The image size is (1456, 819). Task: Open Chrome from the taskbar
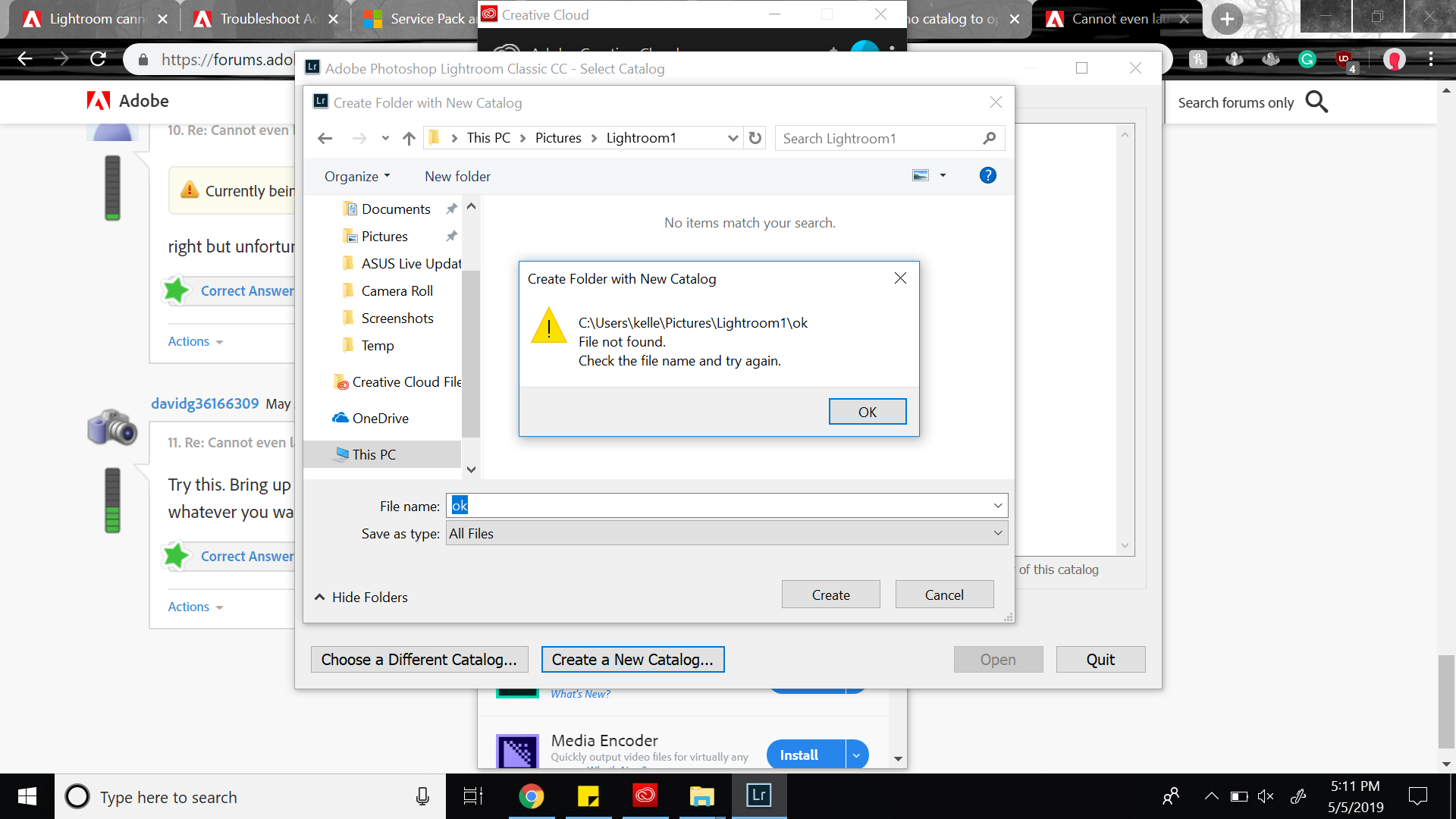tap(531, 796)
